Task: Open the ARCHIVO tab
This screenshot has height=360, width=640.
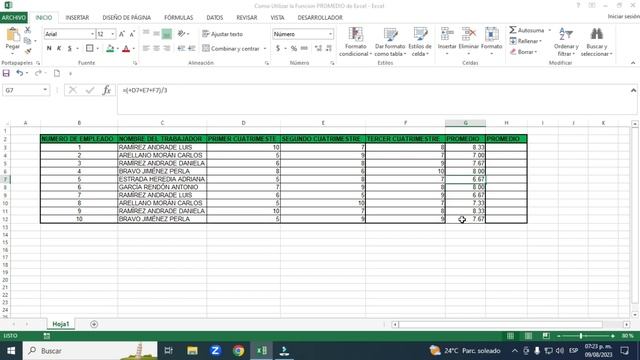Action: [x=13, y=18]
